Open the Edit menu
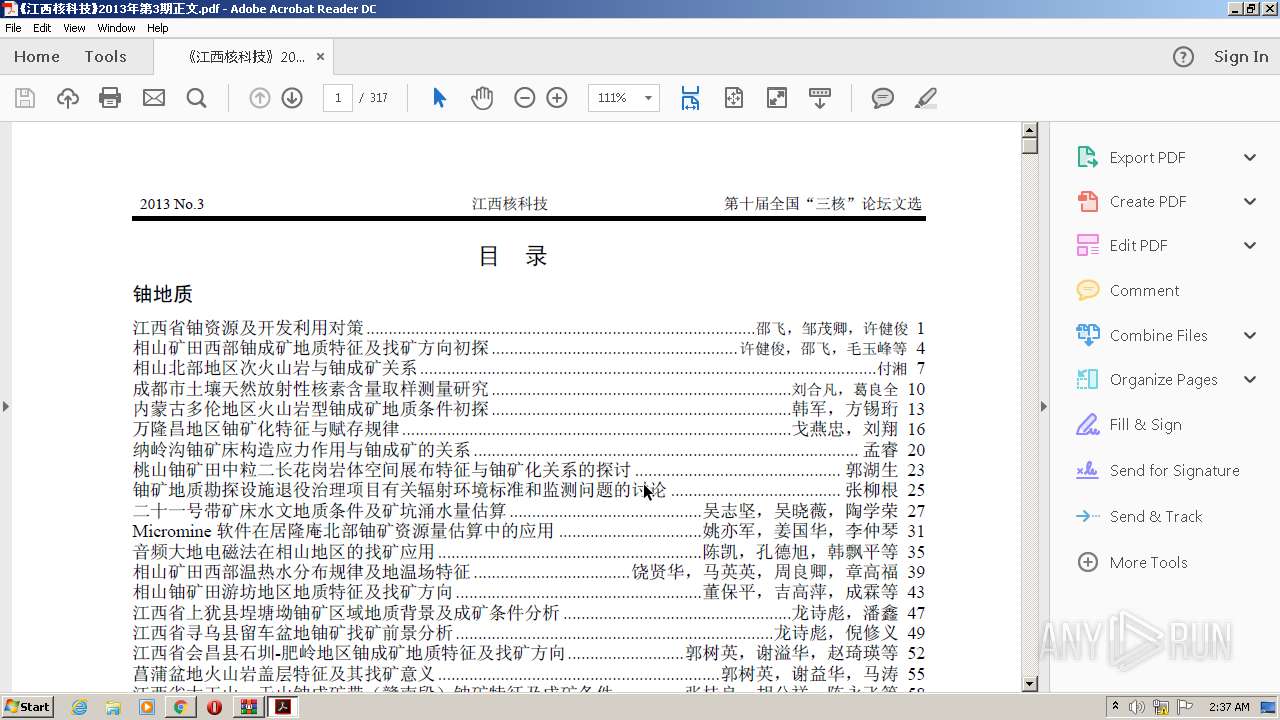Image resolution: width=1280 pixels, height=720 pixels. tap(42, 28)
